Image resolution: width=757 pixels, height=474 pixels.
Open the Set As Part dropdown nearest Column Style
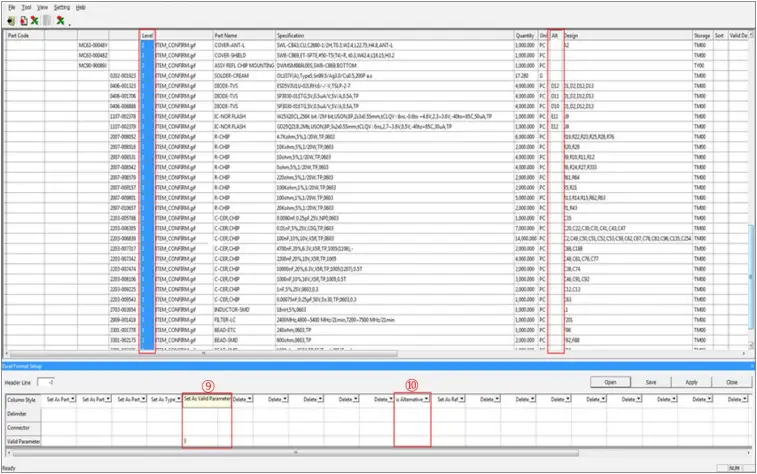pyautogui.click(x=72, y=399)
